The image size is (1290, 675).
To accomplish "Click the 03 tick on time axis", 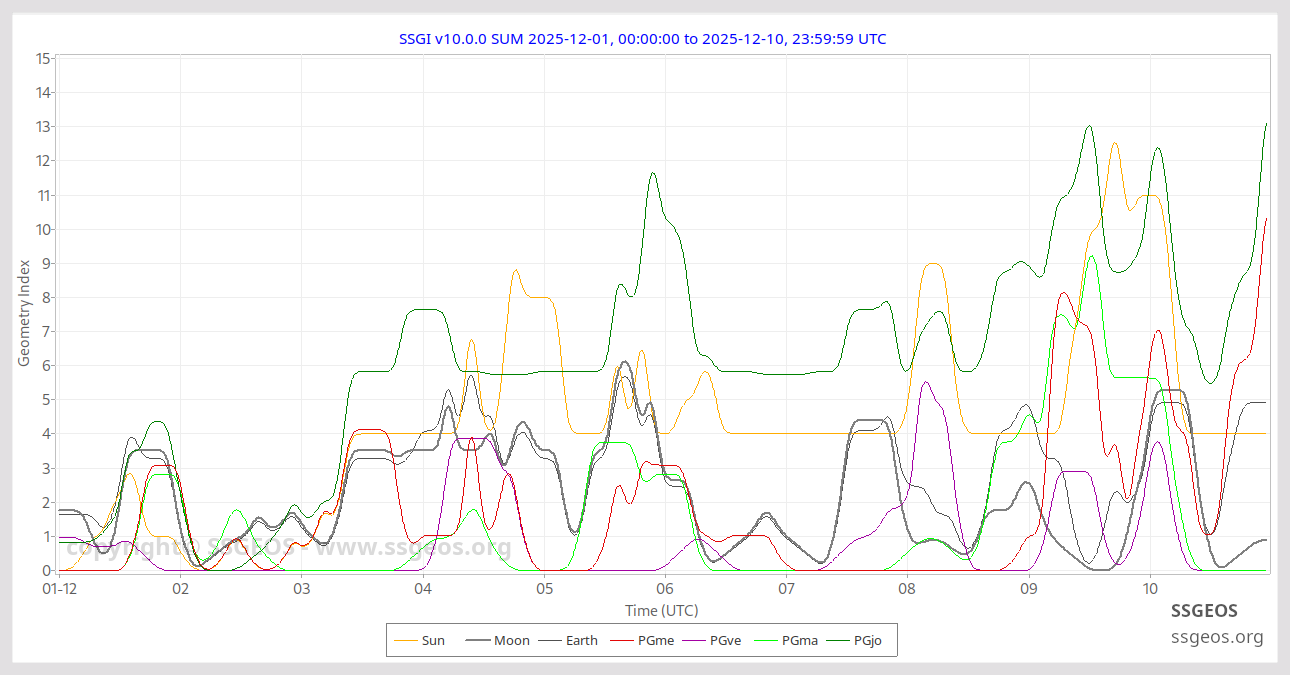I will pos(302,589).
